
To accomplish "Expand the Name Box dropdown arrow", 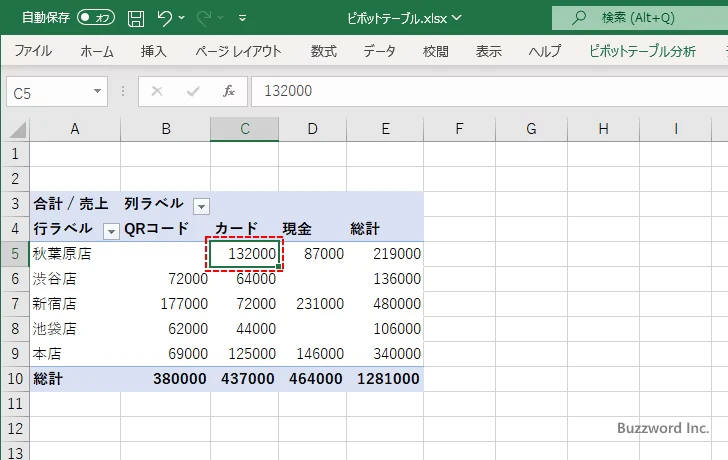I will point(98,91).
